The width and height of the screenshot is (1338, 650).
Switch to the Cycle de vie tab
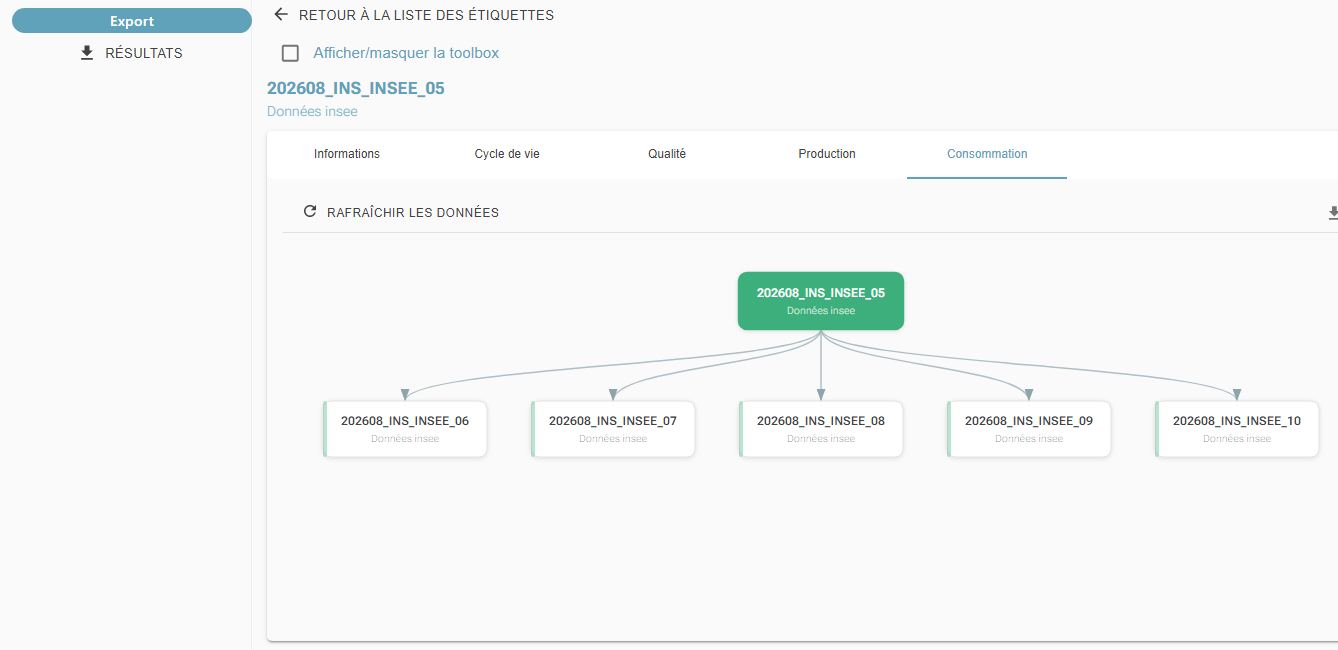(x=507, y=154)
